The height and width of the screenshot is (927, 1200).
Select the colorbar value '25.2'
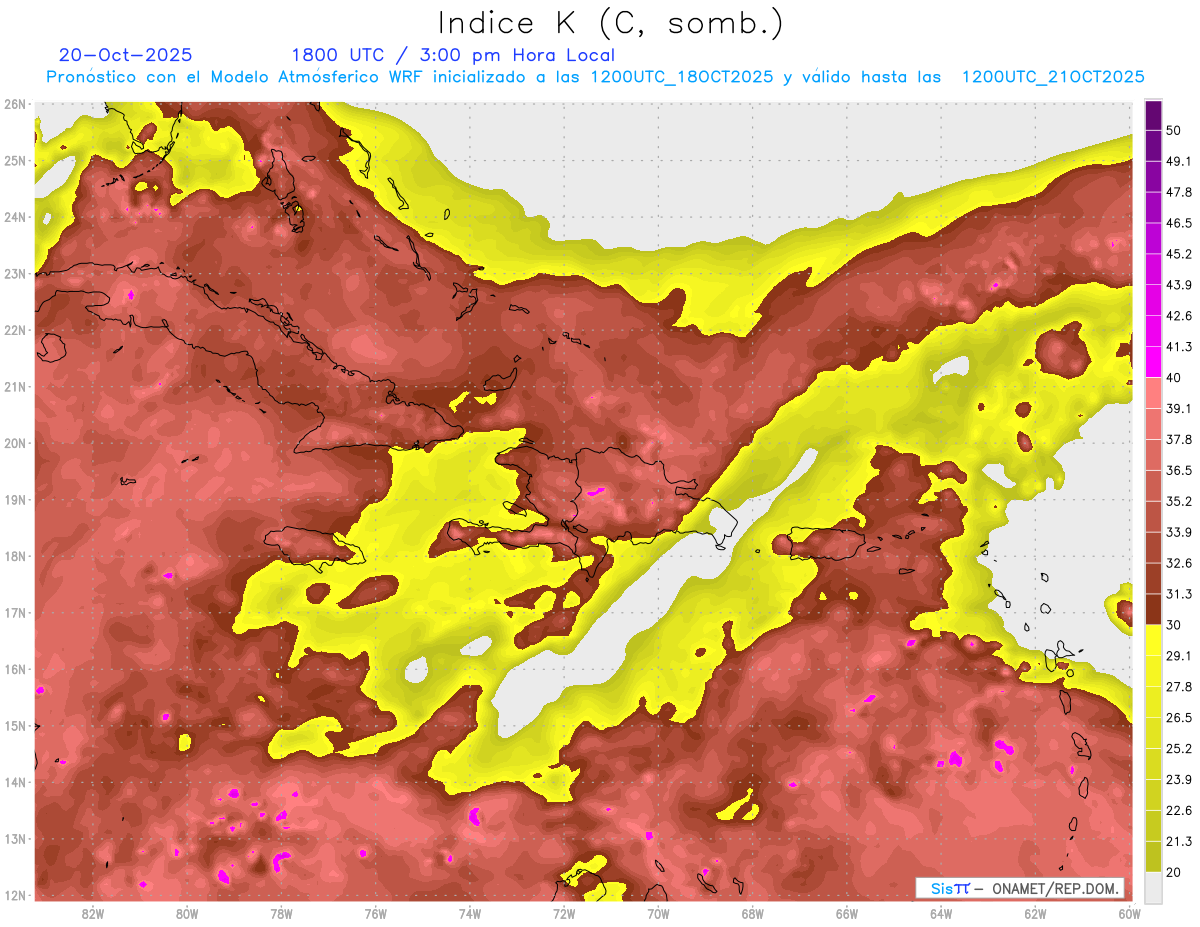click(1179, 749)
